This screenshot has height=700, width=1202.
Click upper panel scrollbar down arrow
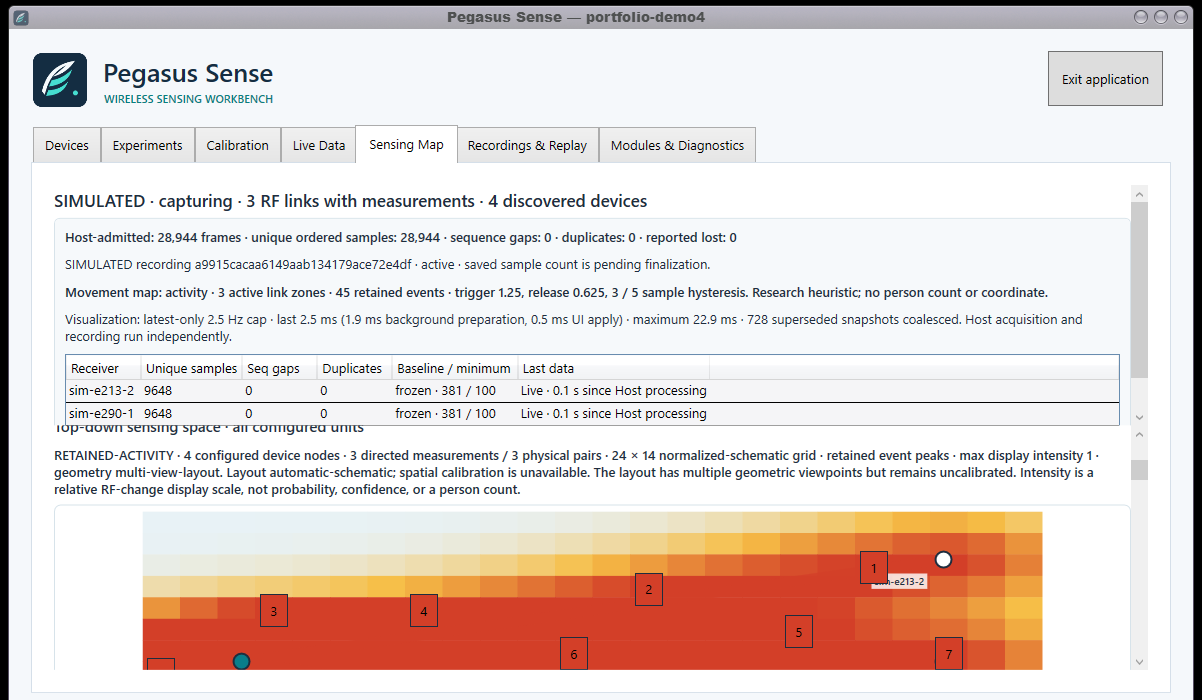[1140, 417]
